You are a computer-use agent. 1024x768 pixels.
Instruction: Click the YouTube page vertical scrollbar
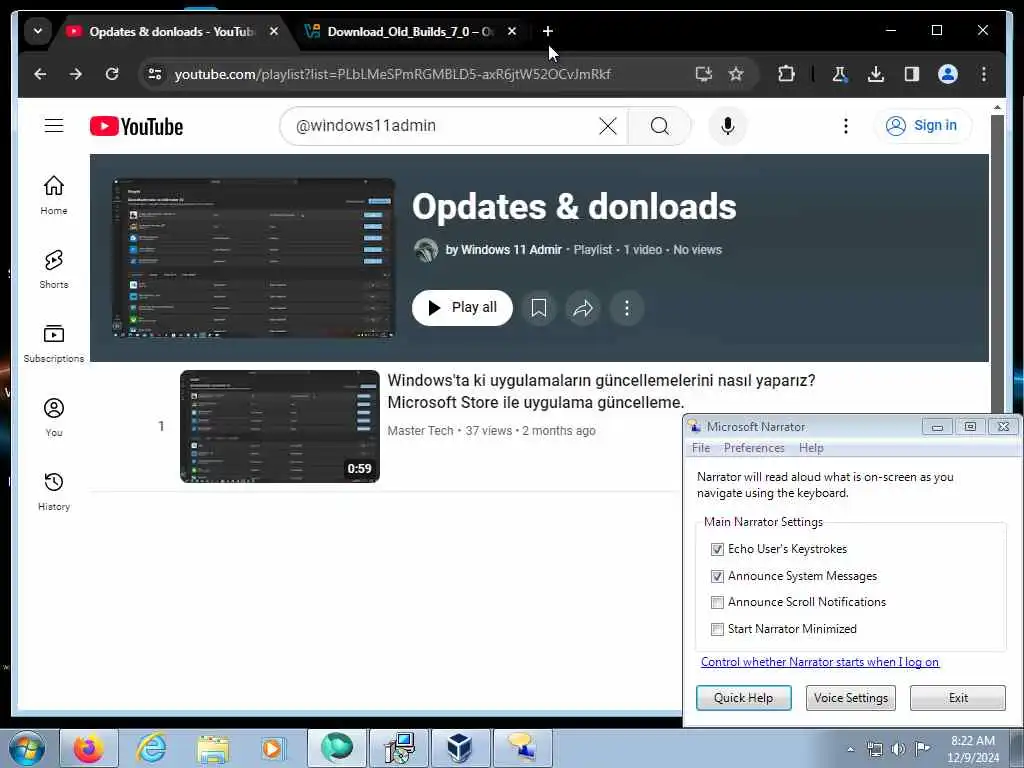tap(997, 264)
